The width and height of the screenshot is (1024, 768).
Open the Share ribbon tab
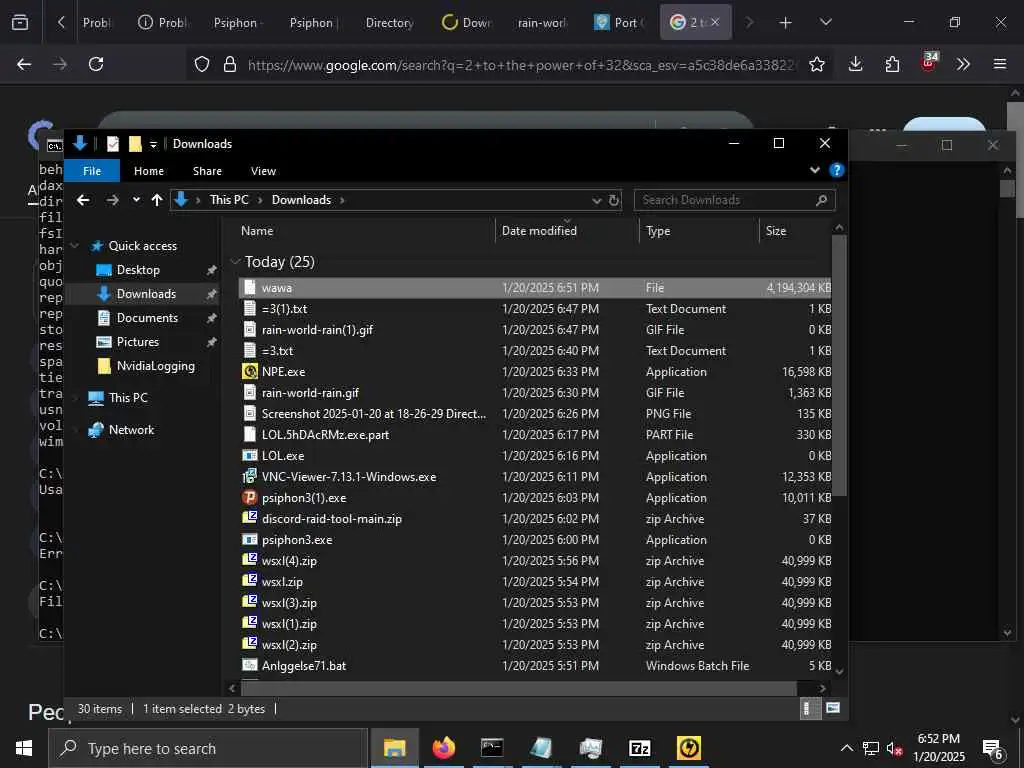207,171
